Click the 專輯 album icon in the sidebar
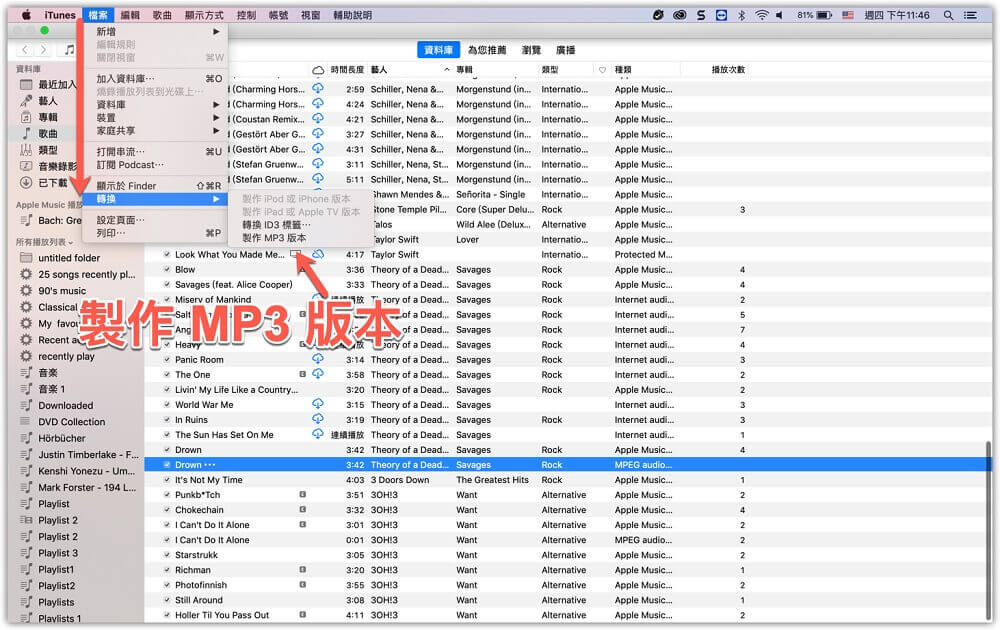Image resolution: width=1000 pixels, height=630 pixels. 26,117
